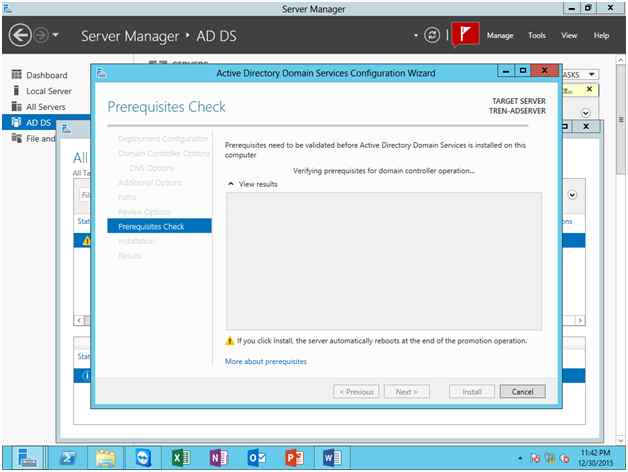Click the left scroll arrow of background list
The image size is (628, 472).
point(79,320)
